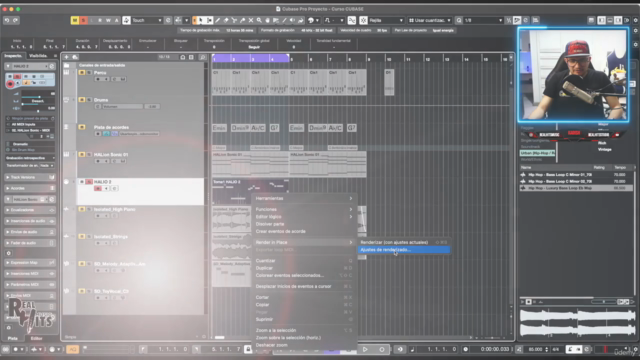Switch to the Visibilida. tab
The image size is (640, 360).
click(x=38, y=56)
